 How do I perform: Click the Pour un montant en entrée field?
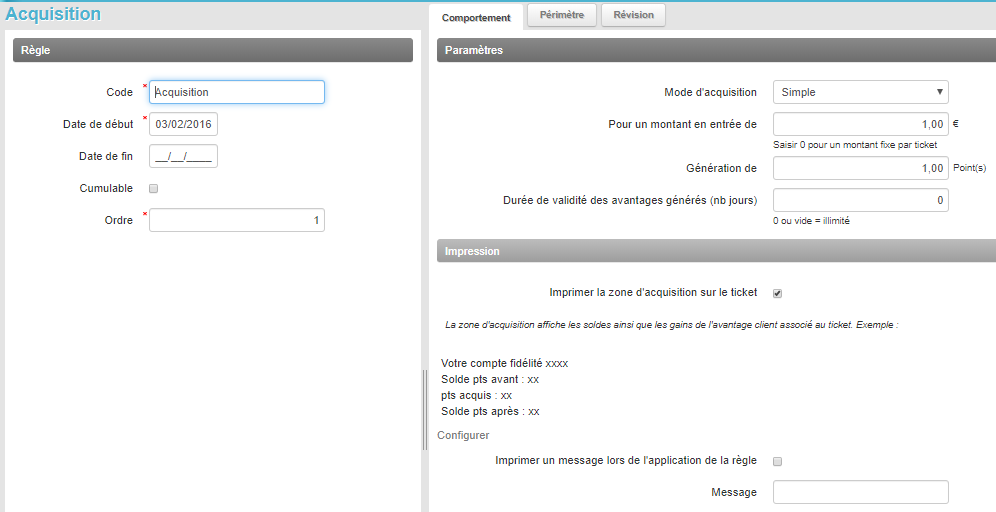tap(860, 125)
